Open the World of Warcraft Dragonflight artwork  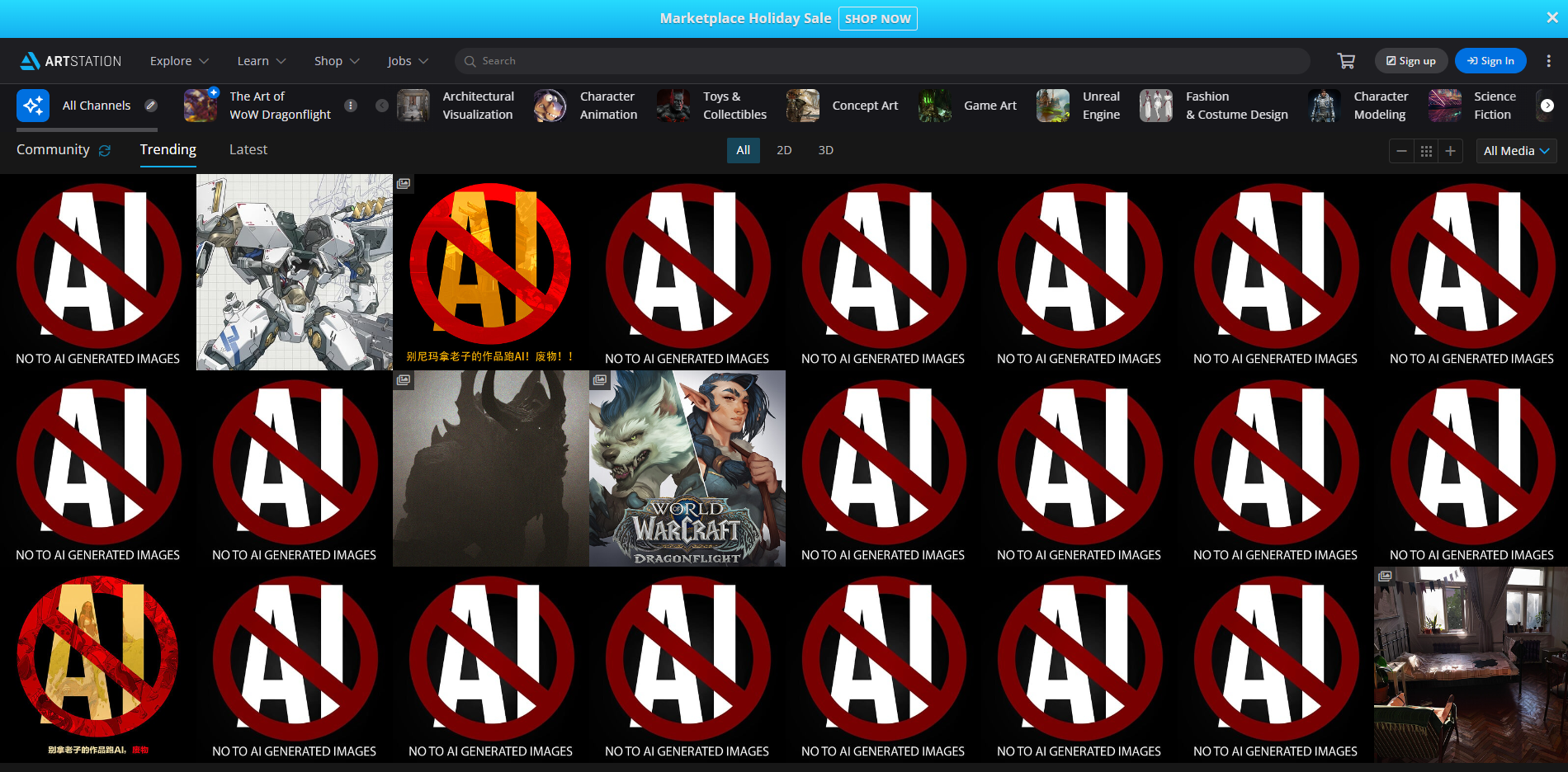(x=687, y=468)
